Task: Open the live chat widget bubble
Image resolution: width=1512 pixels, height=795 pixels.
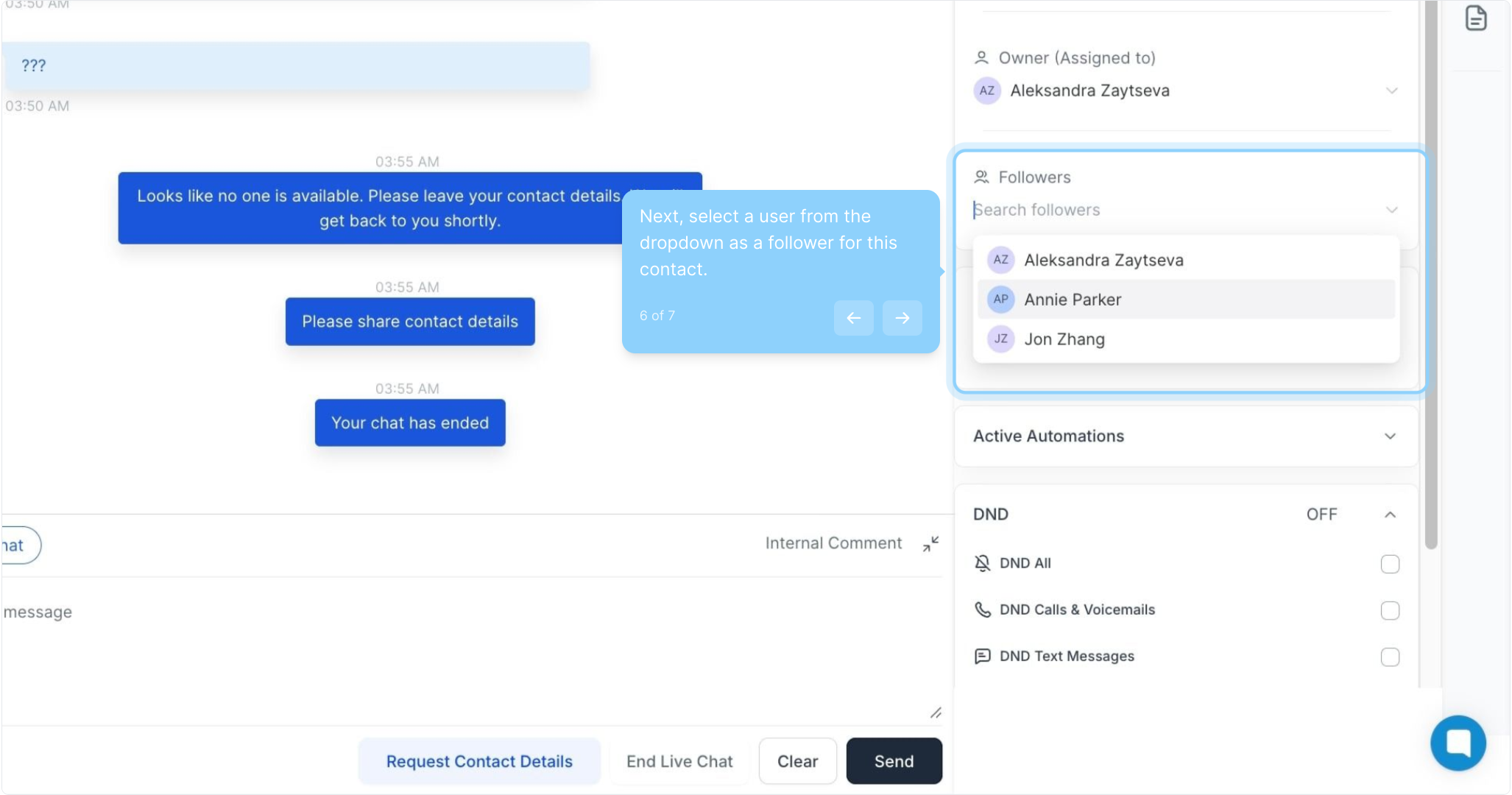Action: point(1458,743)
